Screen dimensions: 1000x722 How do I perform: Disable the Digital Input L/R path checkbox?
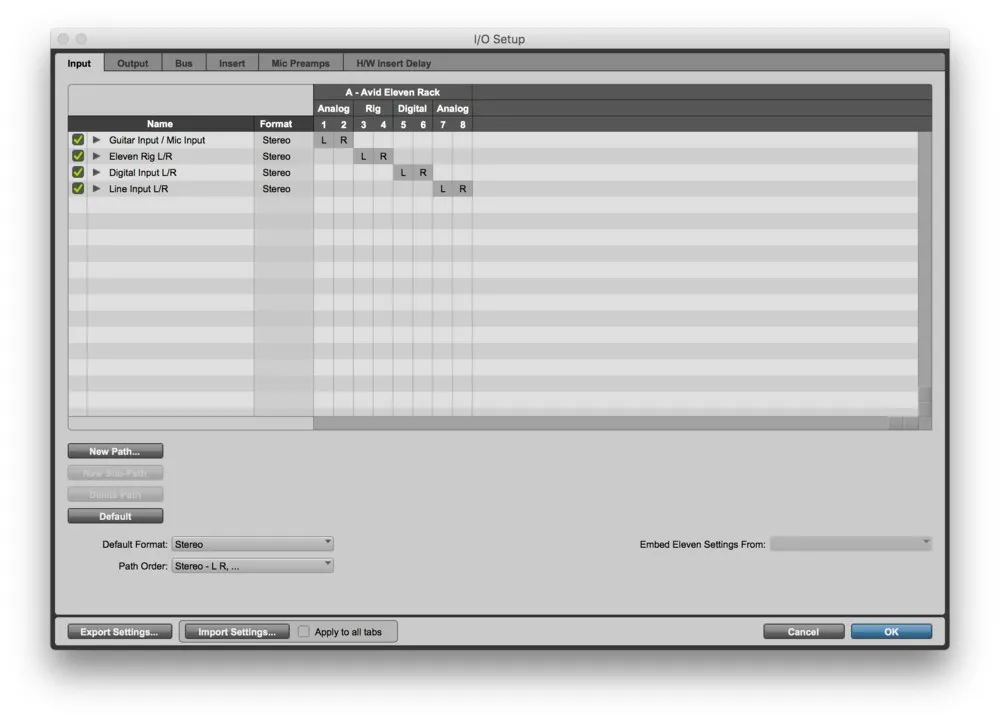(78, 172)
